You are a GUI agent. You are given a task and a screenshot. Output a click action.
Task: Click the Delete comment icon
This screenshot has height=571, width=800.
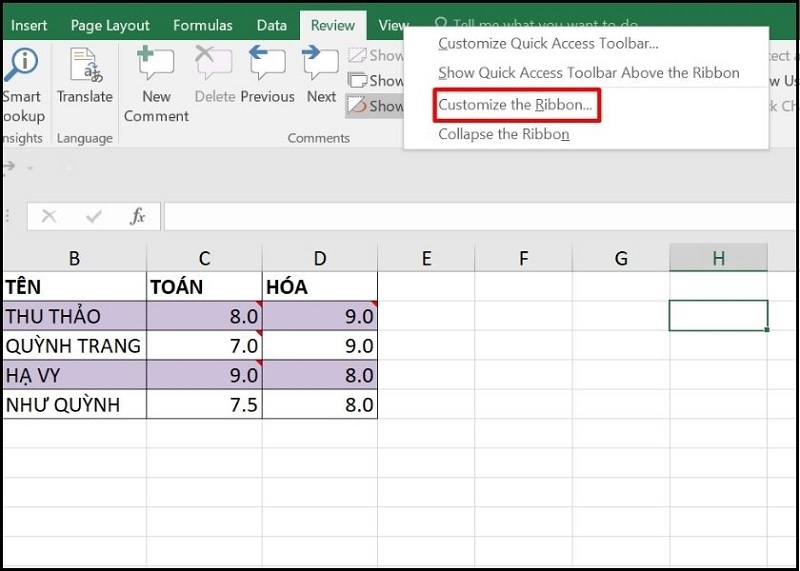pos(214,75)
